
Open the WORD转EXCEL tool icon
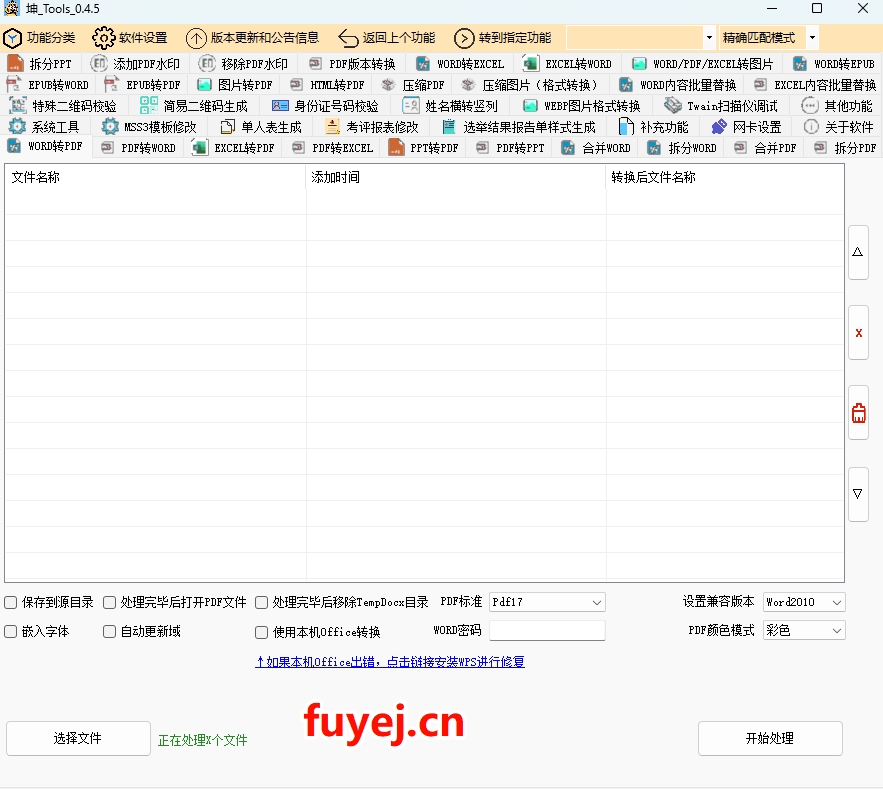(x=422, y=64)
